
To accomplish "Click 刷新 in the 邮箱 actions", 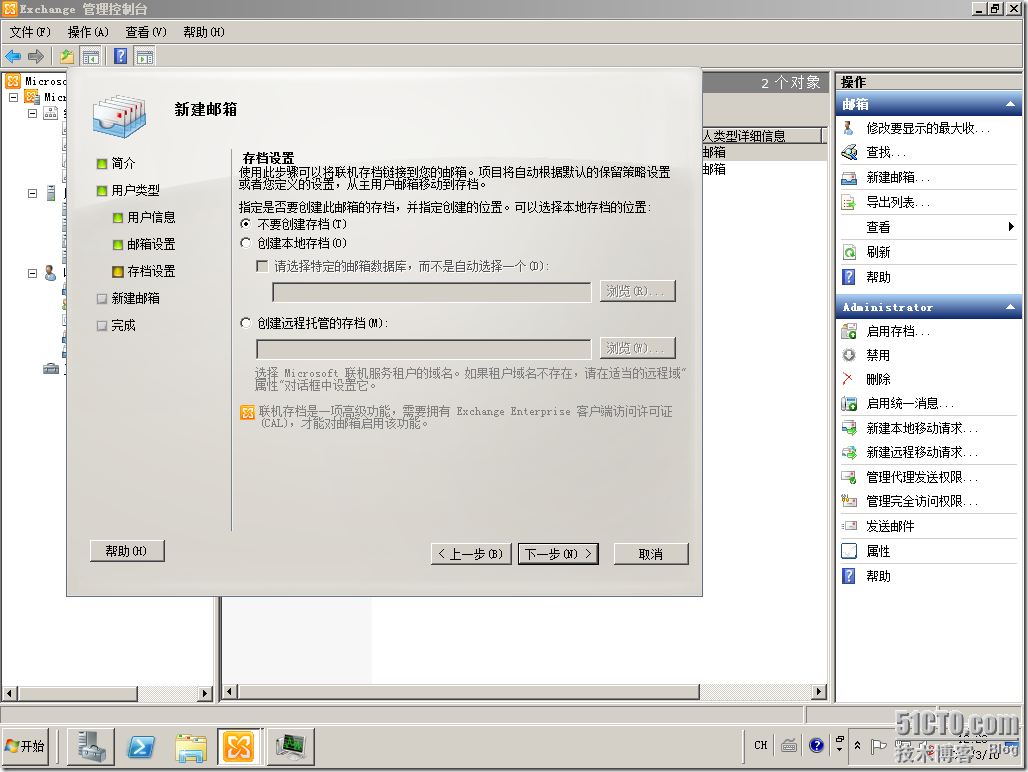I will coord(878,252).
